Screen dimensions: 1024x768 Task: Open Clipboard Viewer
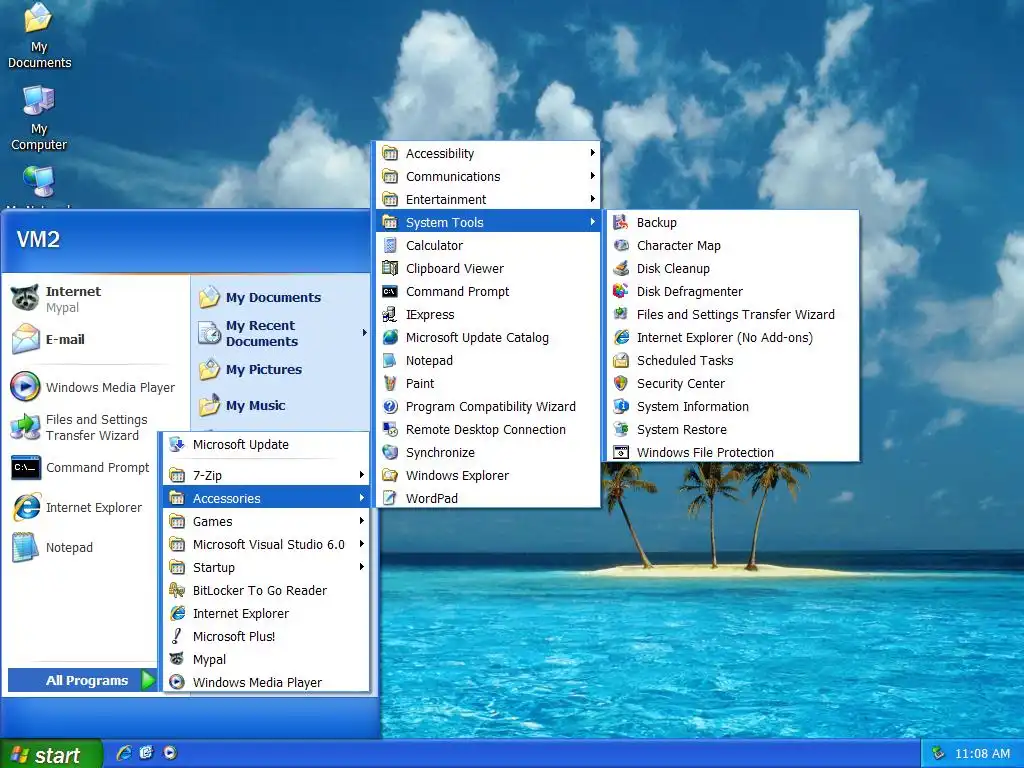pos(488,268)
